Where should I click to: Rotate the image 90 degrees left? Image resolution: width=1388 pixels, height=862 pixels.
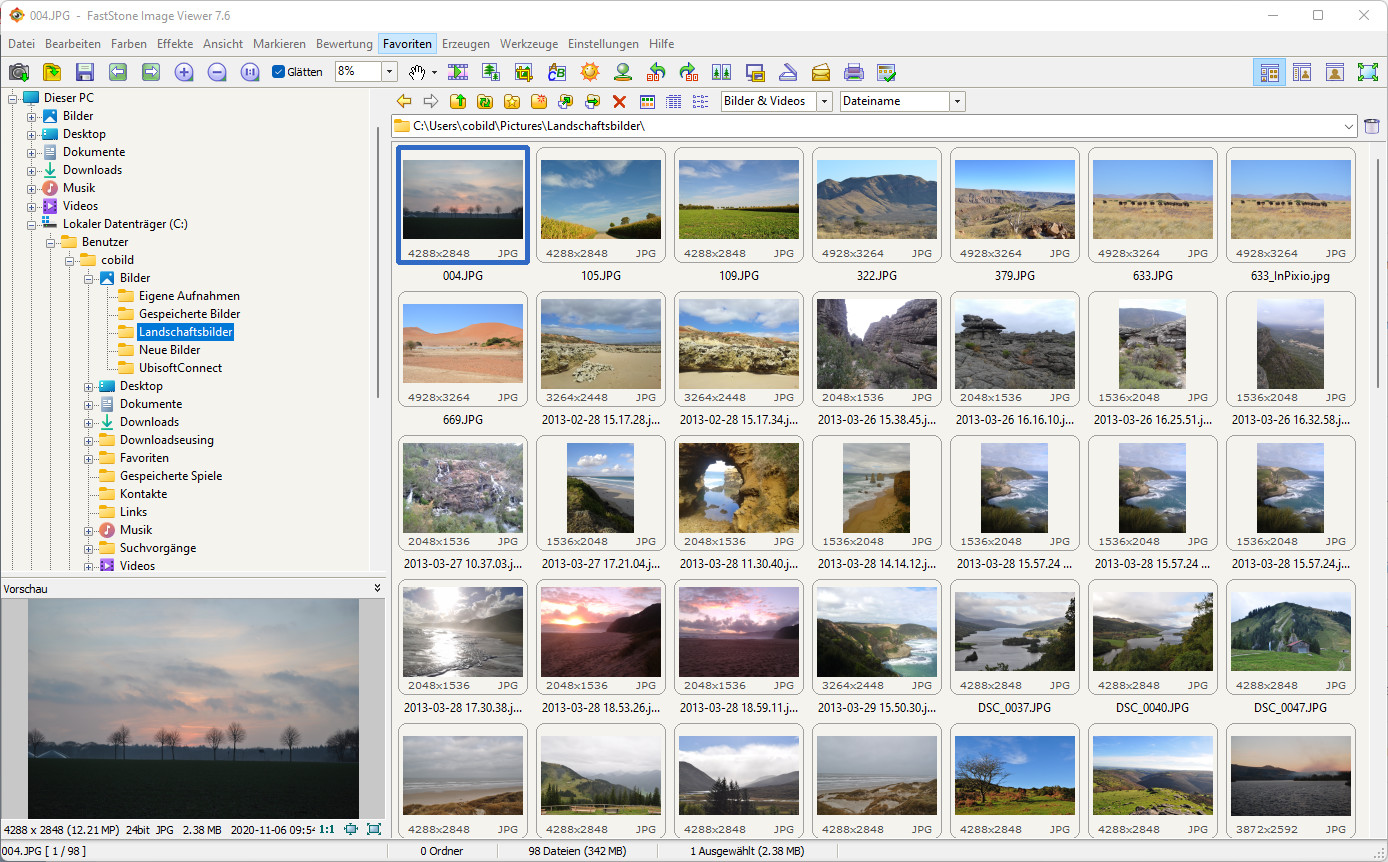coord(656,71)
